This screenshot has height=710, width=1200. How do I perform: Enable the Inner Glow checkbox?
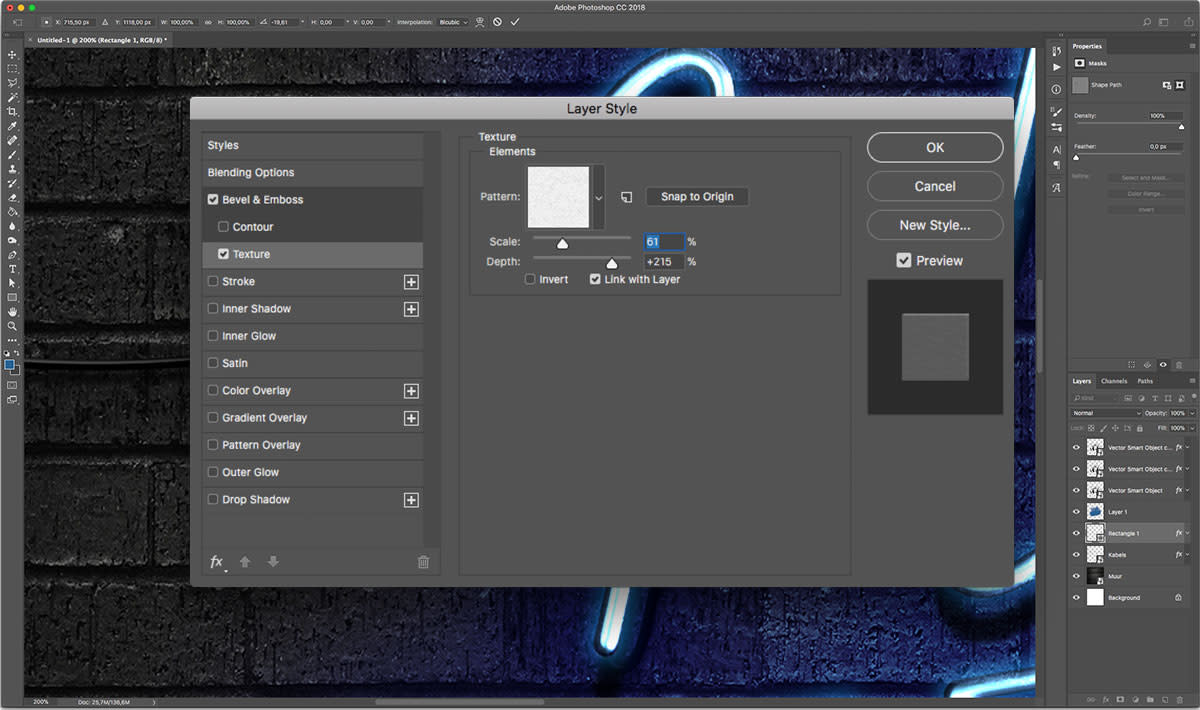213,336
